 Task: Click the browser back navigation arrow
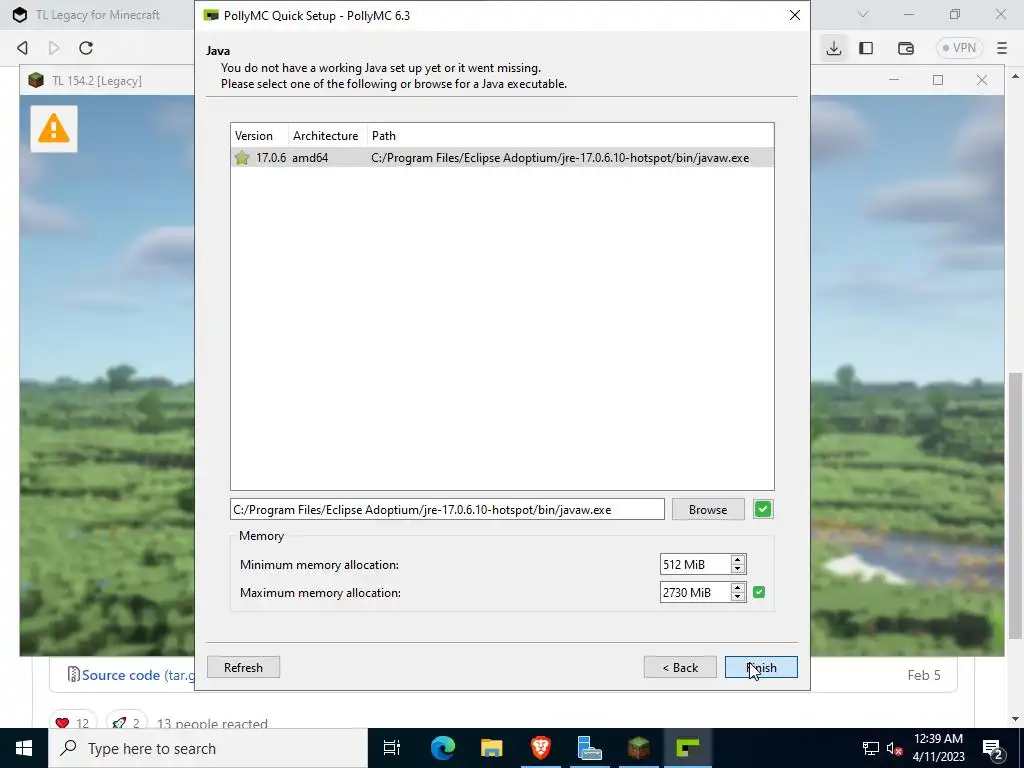pyautogui.click(x=23, y=48)
